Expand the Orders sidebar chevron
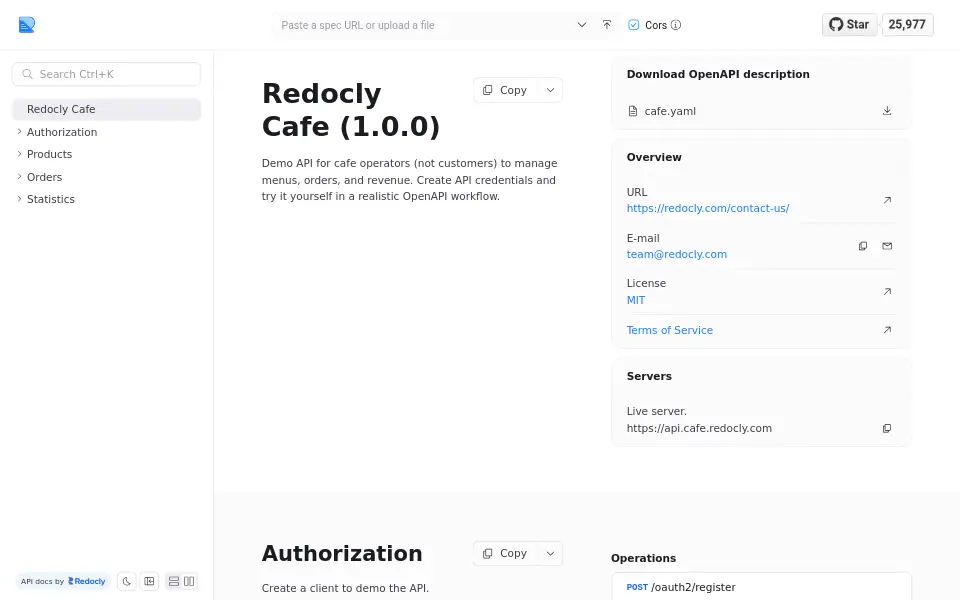Image resolution: width=960 pixels, height=600 pixels. [x=19, y=176]
